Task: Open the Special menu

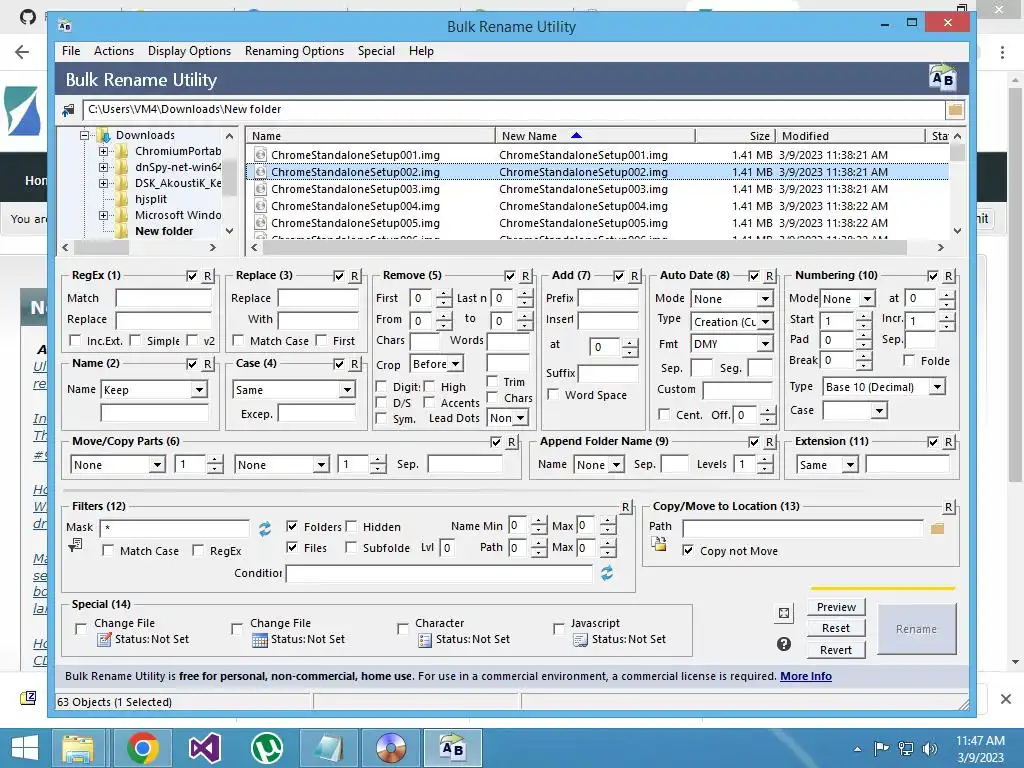Action: coord(376,51)
